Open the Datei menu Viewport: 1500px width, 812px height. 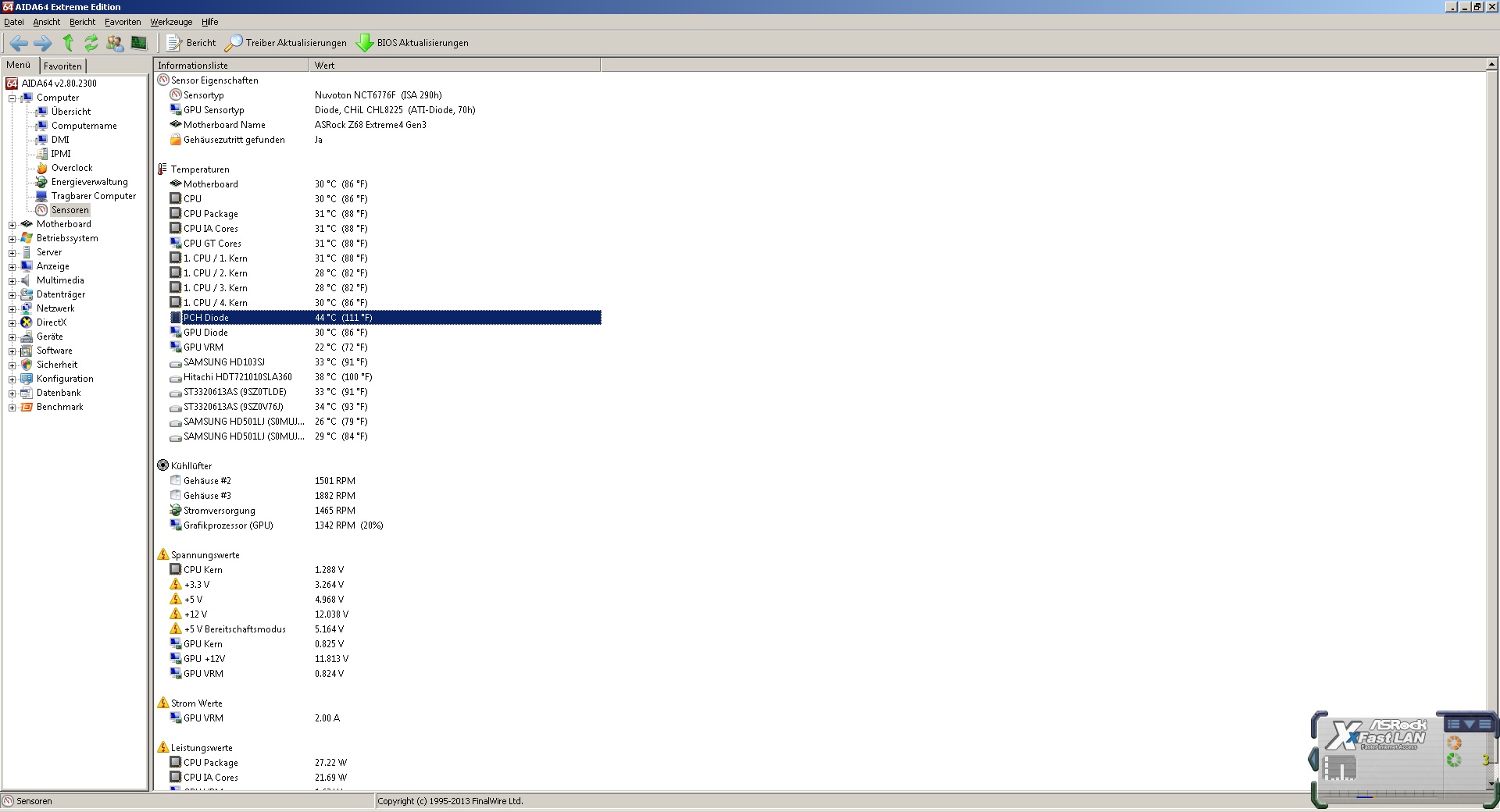[x=14, y=22]
